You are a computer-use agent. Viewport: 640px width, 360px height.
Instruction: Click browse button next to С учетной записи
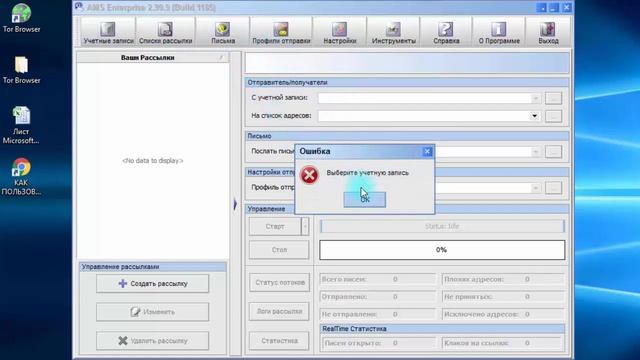click(x=553, y=98)
